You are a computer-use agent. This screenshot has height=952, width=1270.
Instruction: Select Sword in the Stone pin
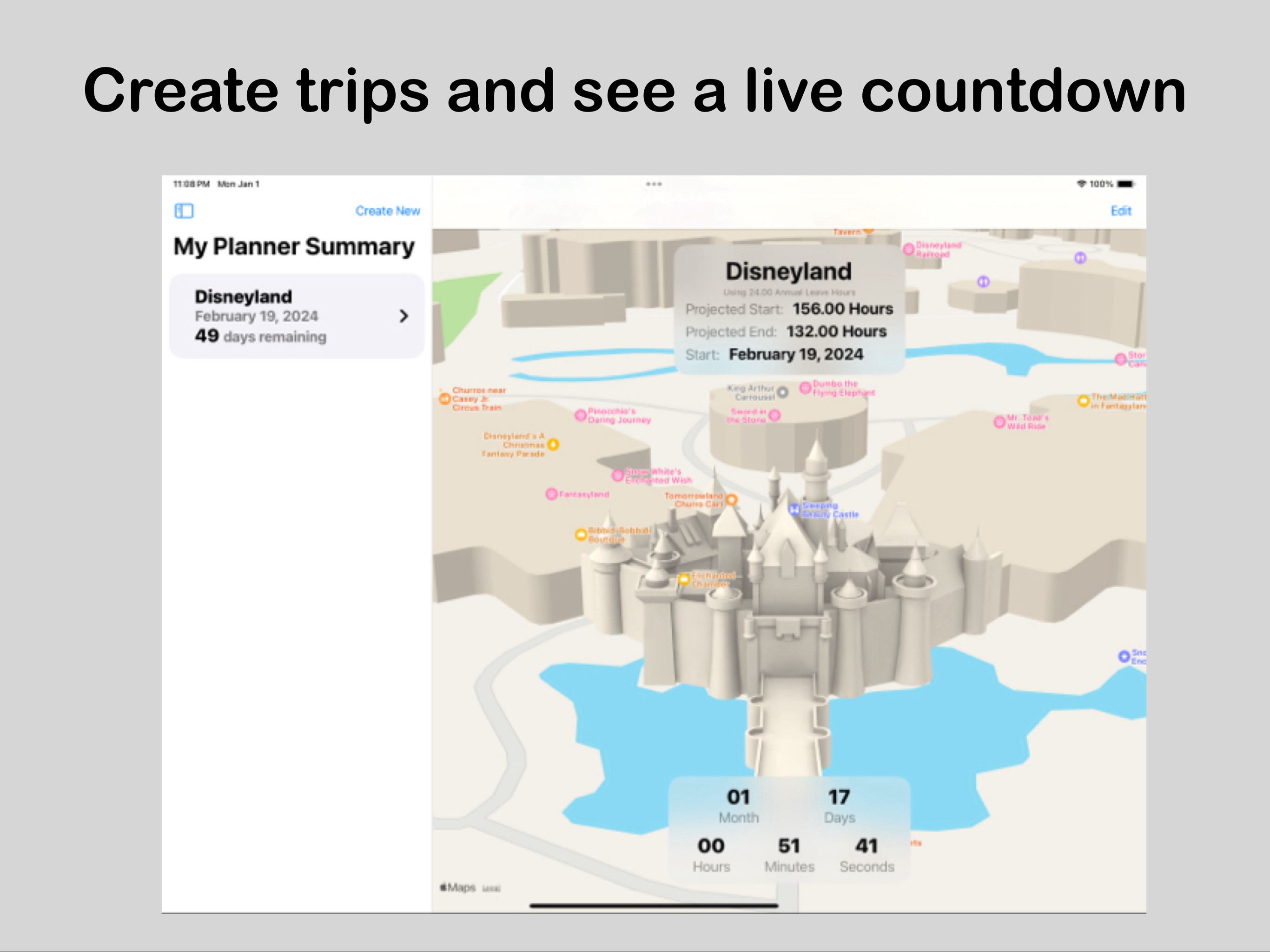774,415
